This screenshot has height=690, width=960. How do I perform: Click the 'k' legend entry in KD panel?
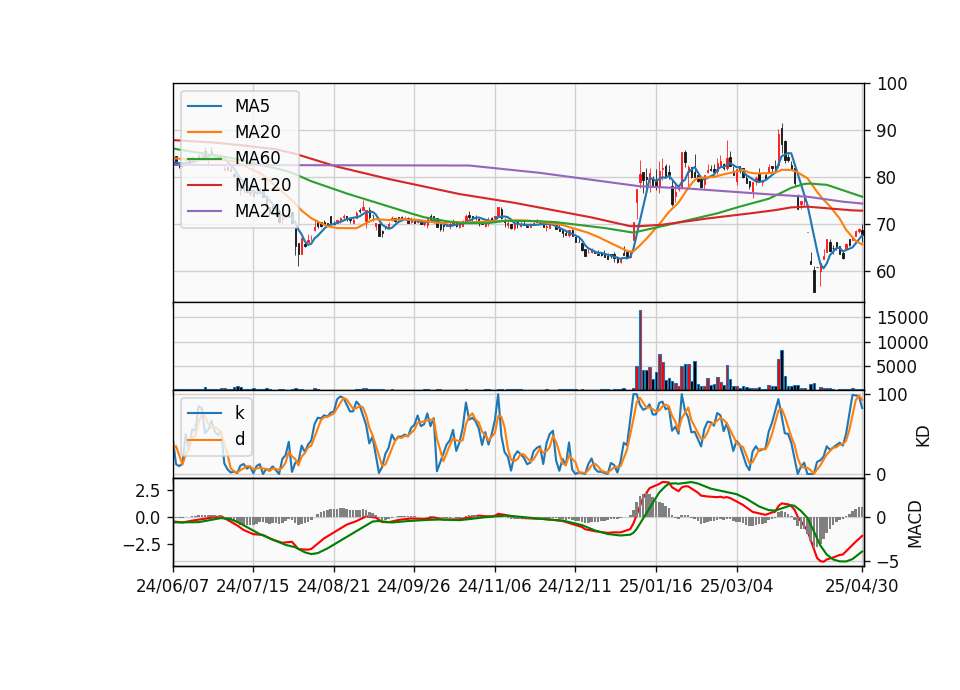pos(239,413)
